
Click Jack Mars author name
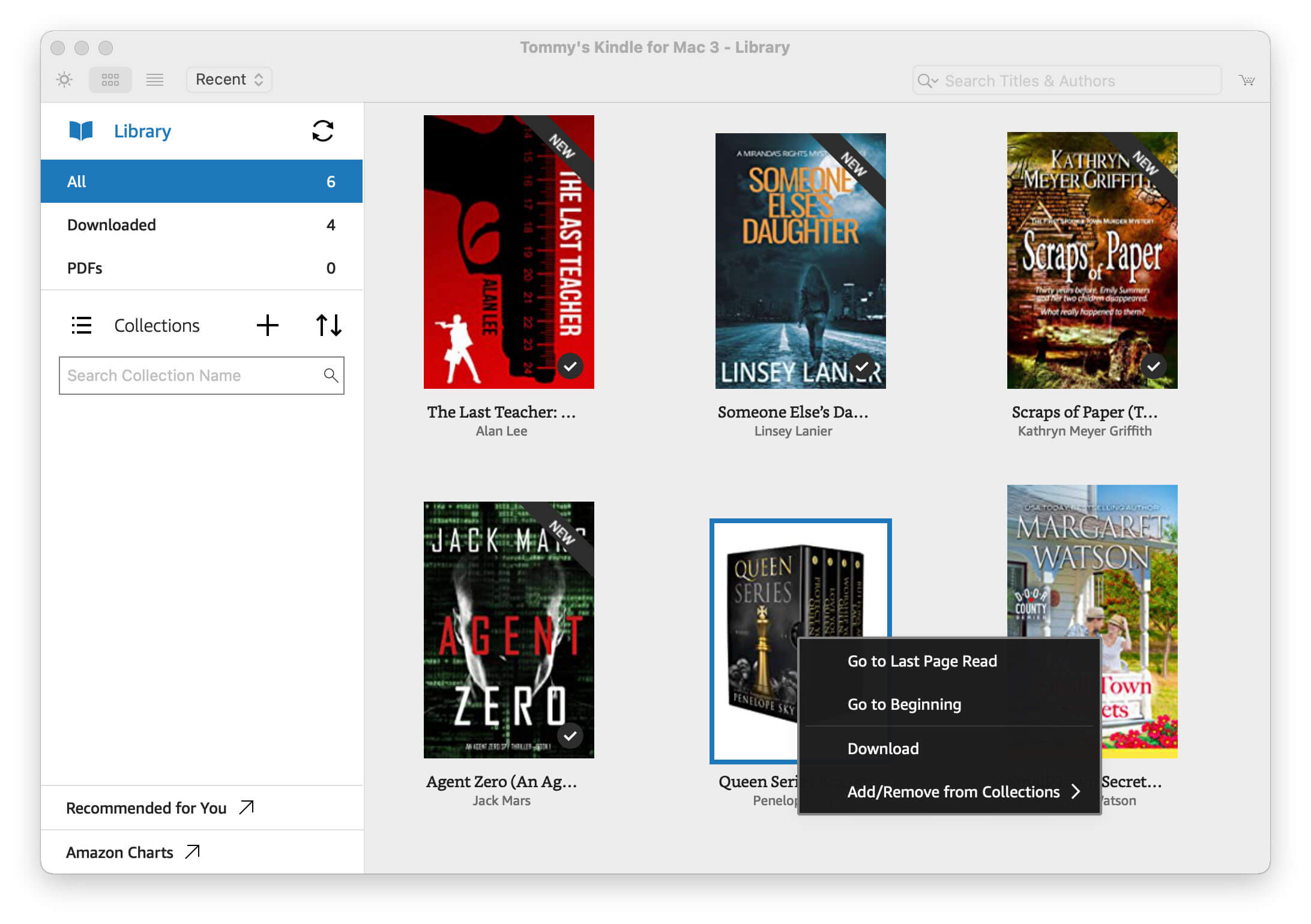pos(501,801)
